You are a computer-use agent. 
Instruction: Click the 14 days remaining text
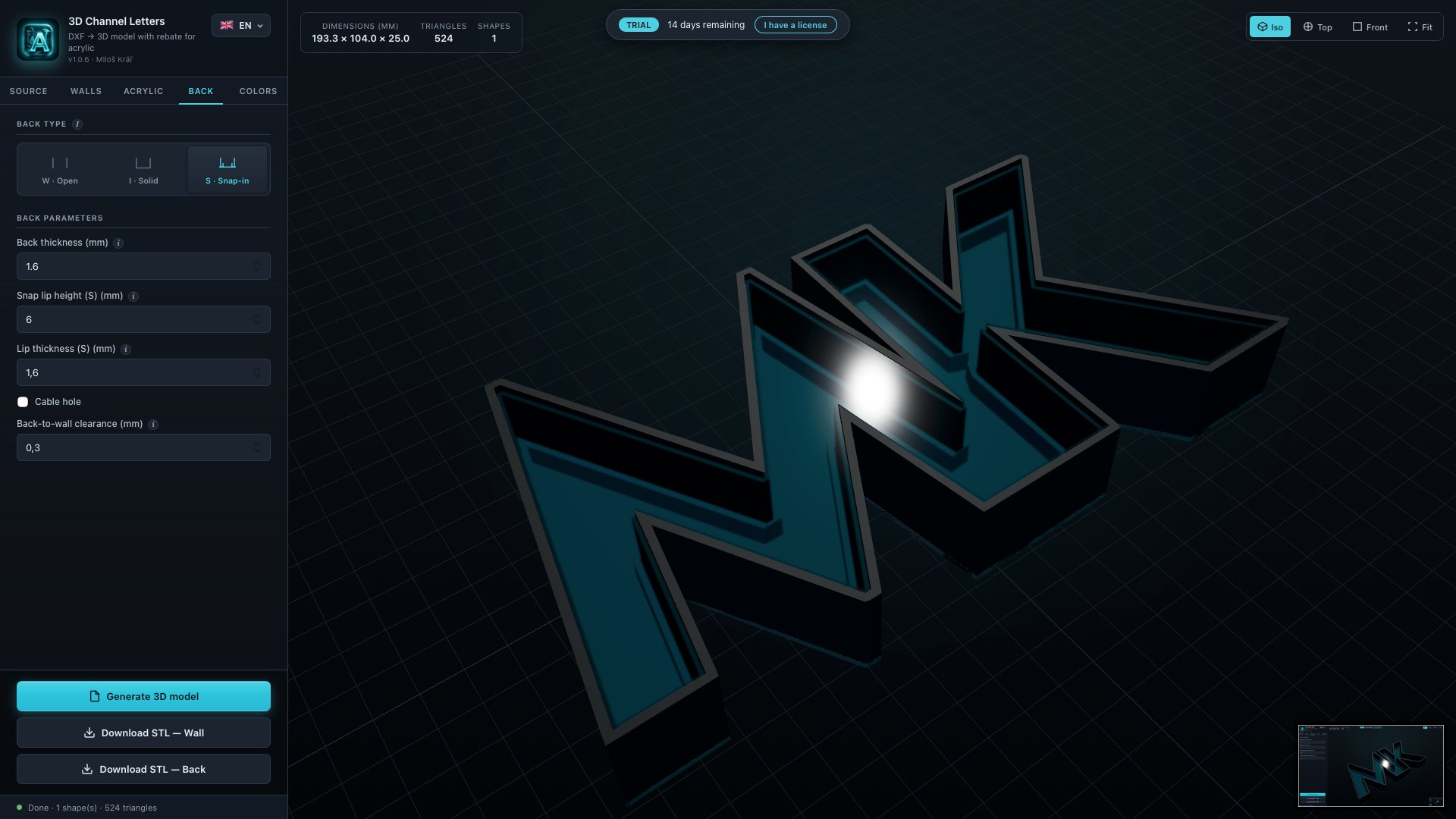coord(706,25)
